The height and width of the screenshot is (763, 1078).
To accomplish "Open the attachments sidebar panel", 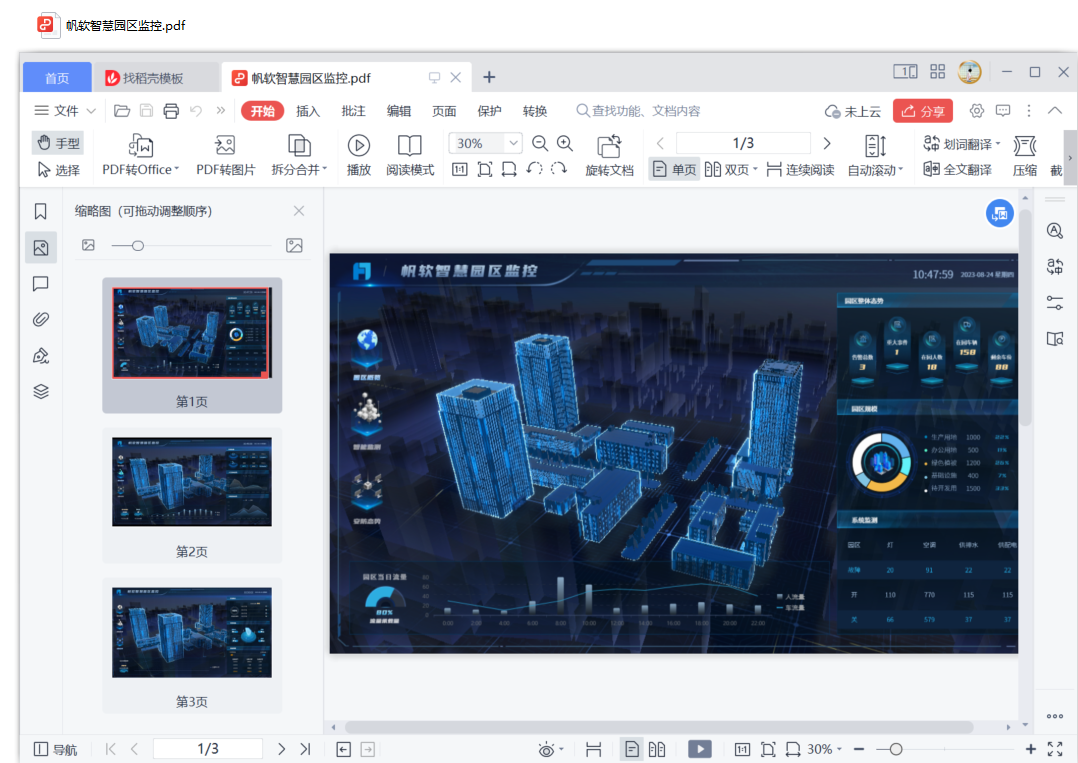I will coord(41,319).
